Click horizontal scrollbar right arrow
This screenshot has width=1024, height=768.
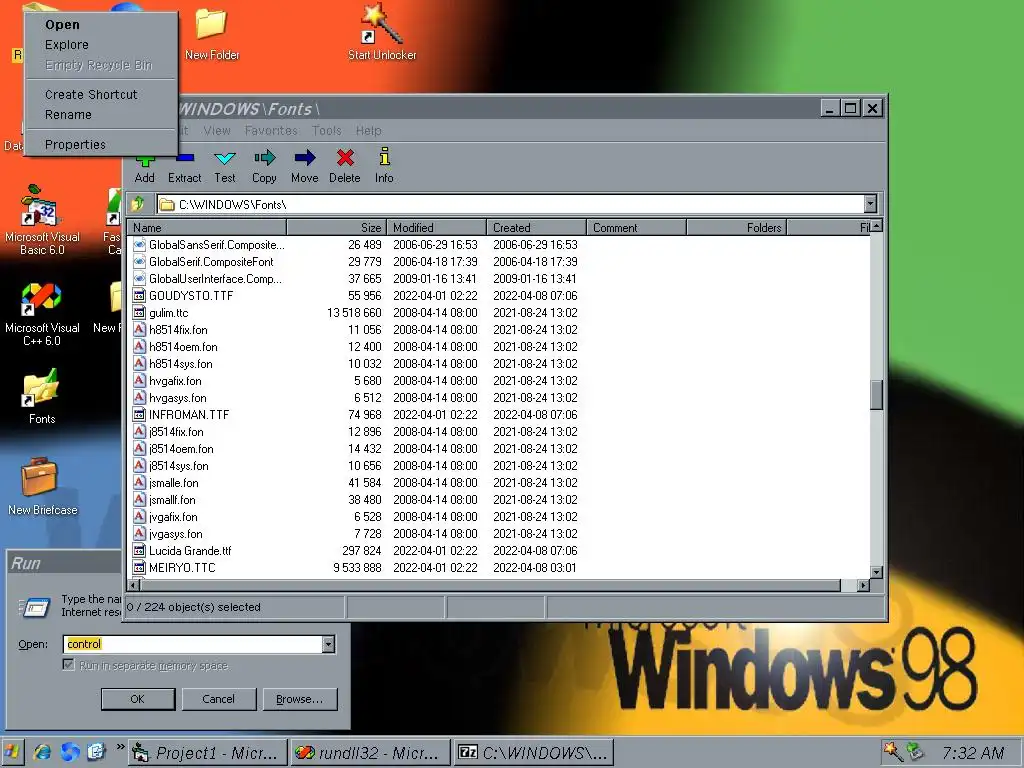pos(863,585)
